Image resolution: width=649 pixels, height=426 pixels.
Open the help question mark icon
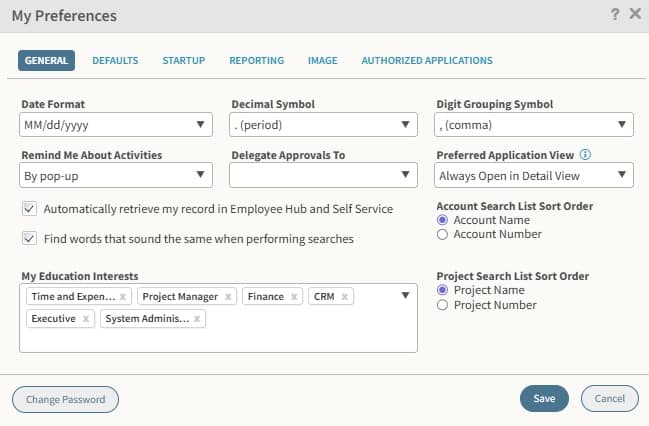[615, 15]
